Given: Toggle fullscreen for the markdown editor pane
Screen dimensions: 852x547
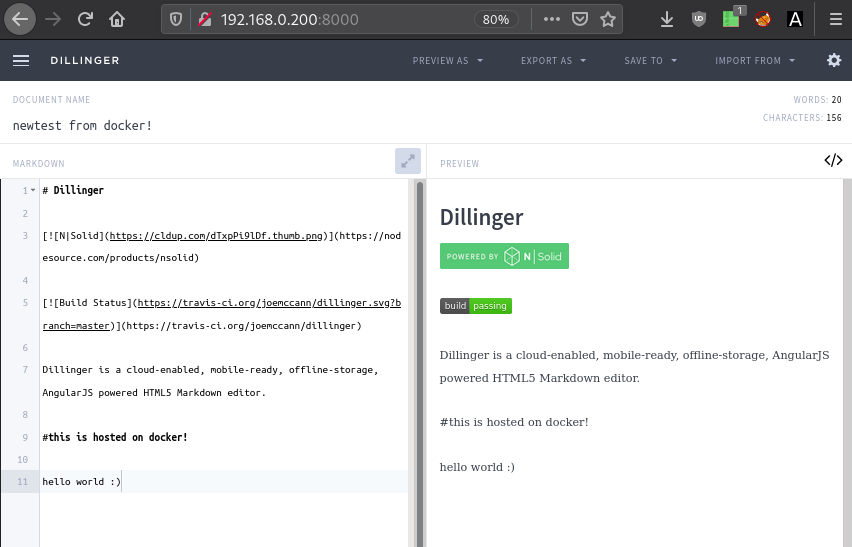Looking at the screenshot, I should [x=408, y=161].
